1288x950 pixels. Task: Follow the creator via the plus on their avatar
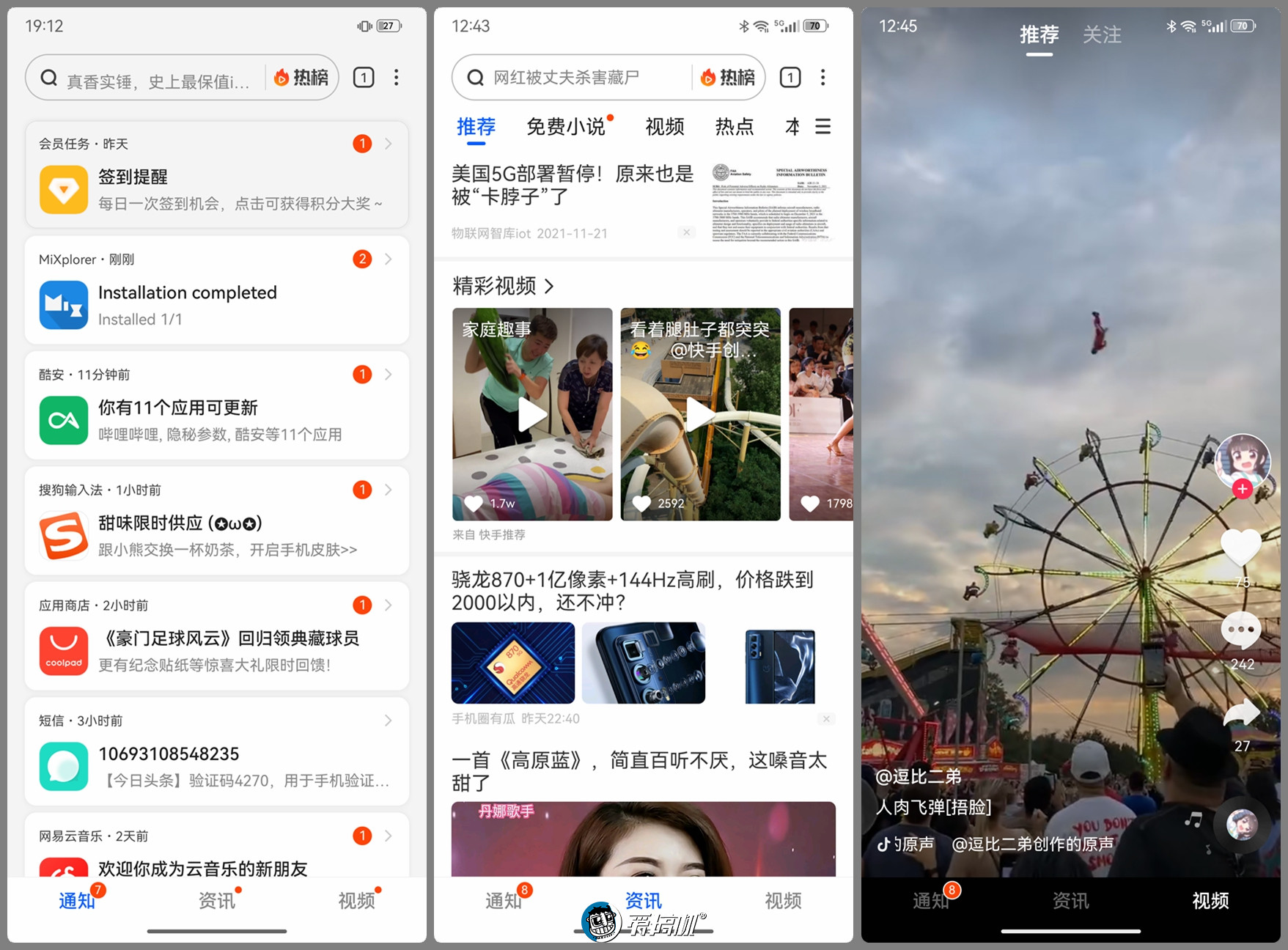tap(1242, 489)
